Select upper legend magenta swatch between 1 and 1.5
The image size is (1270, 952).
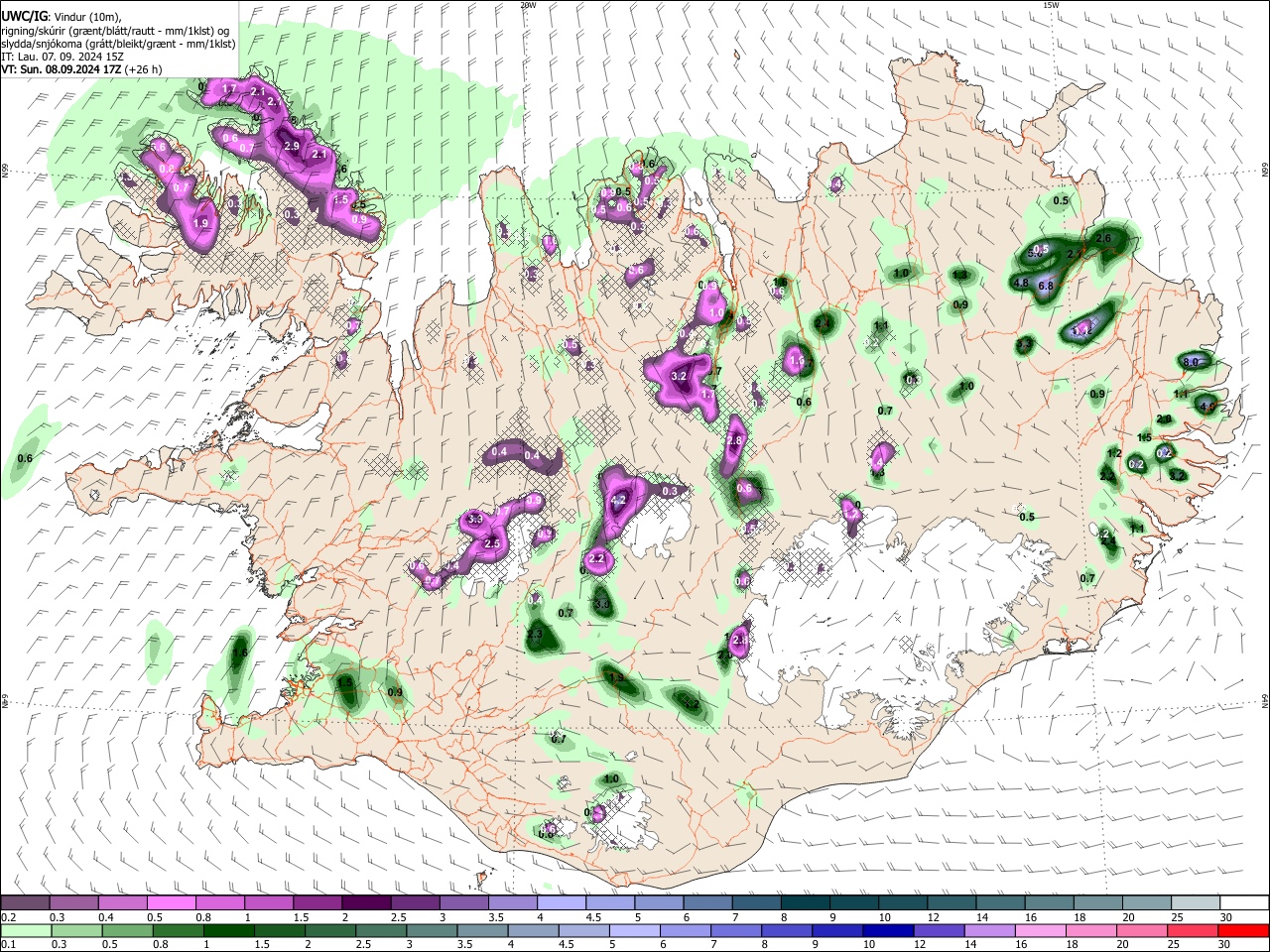pyautogui.click(x=268, y=903)
